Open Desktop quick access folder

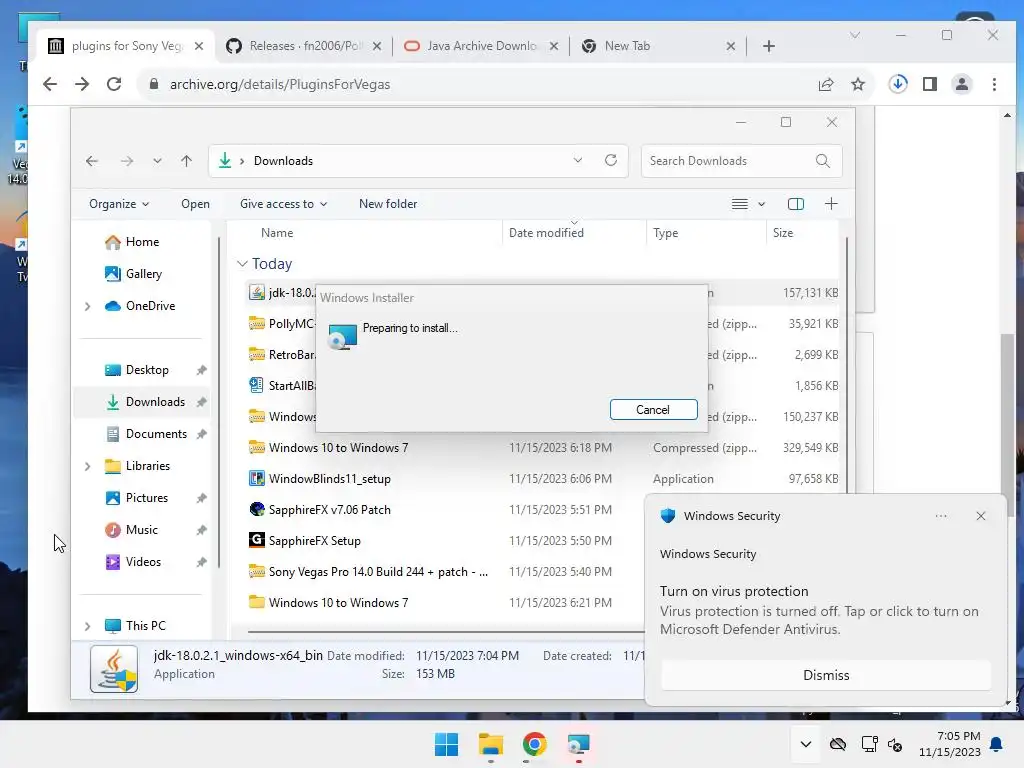pos(147,370)
